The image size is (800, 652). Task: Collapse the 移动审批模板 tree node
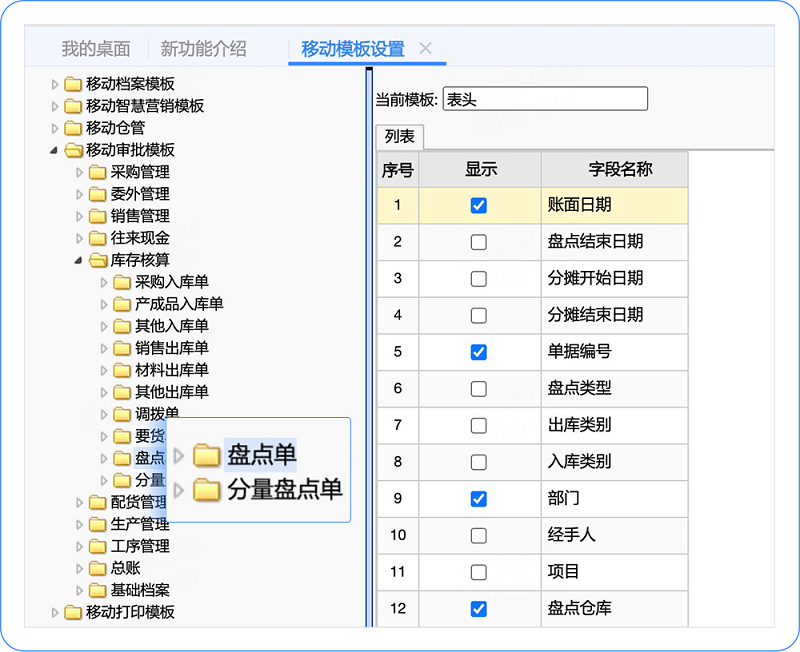point(54,150)
